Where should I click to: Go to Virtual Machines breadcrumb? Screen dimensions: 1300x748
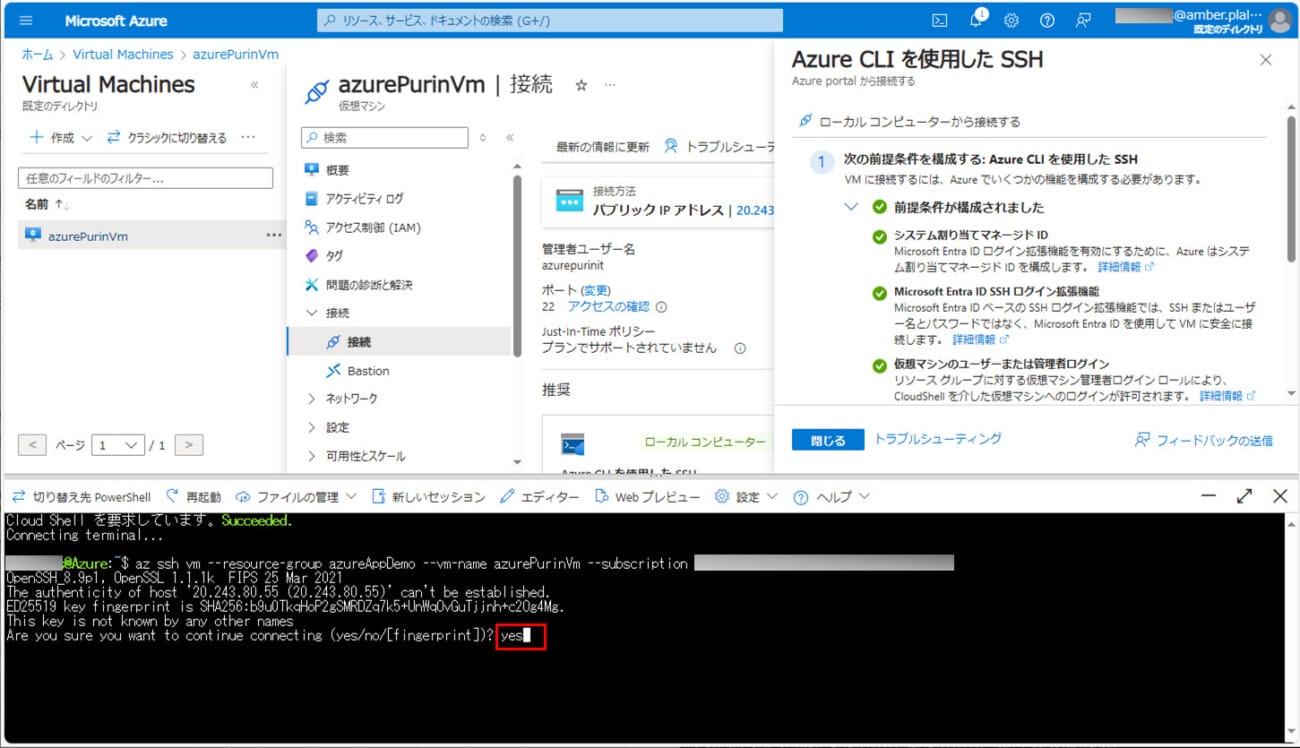pyautogui.click(x=123, y=54)
